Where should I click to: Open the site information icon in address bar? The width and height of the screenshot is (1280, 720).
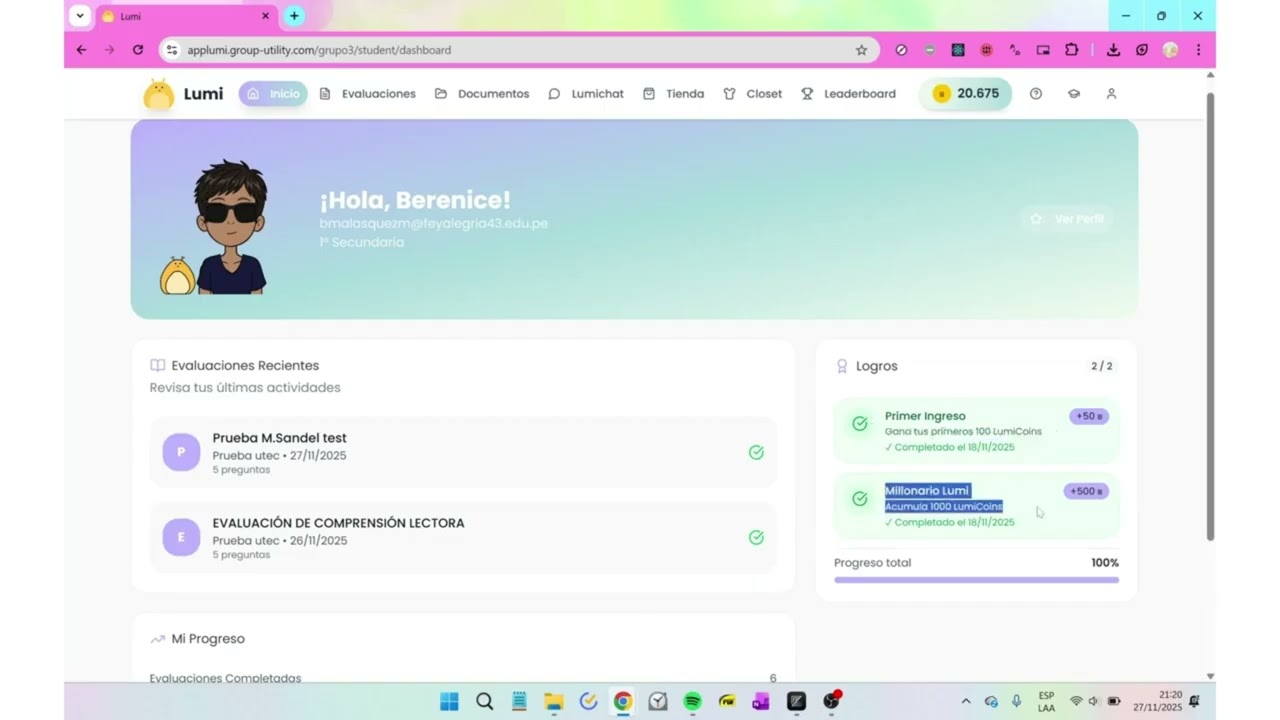pyautogui.click(x=172, y=50)
